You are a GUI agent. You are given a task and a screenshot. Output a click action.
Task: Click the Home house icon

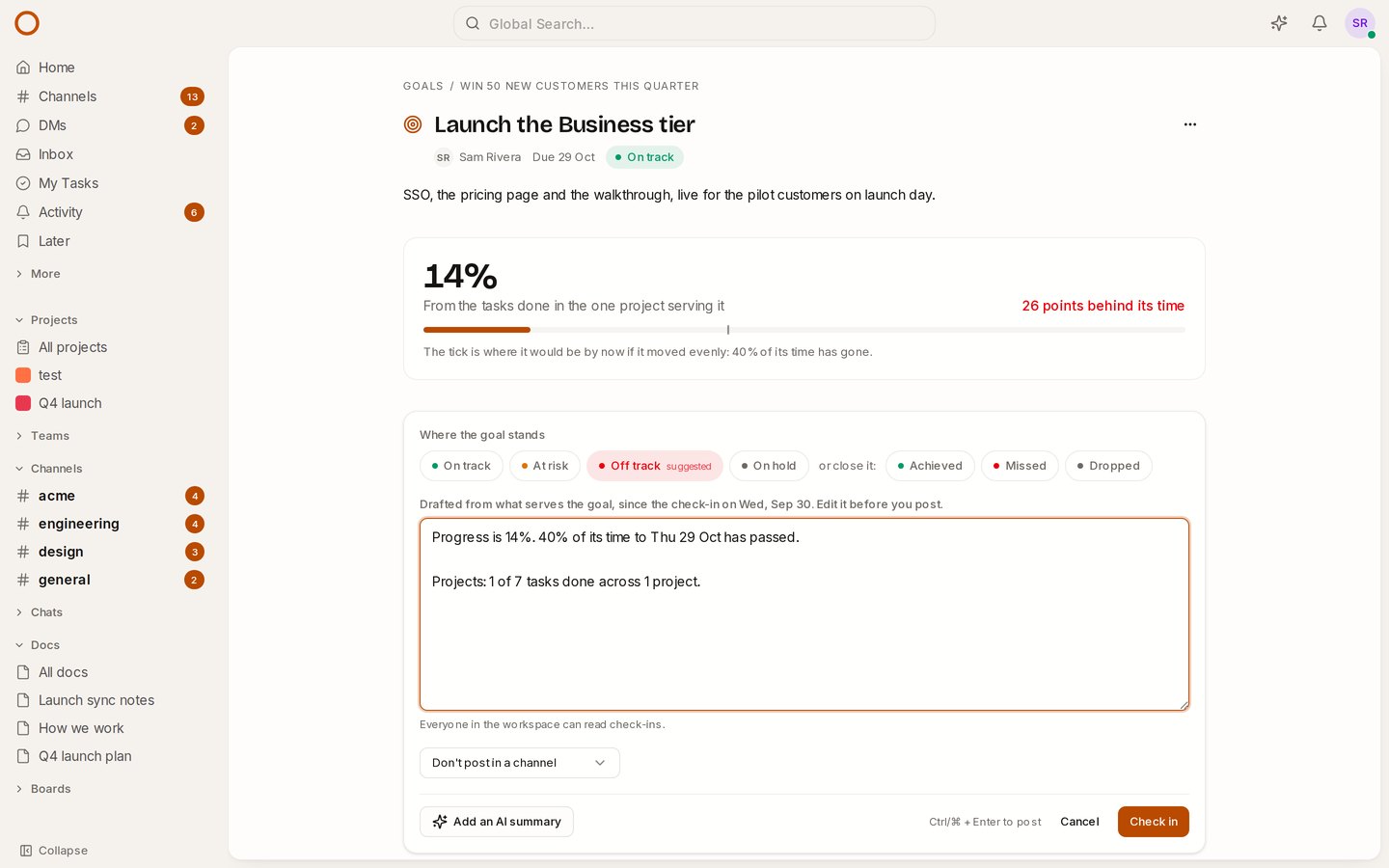[23, 68]
